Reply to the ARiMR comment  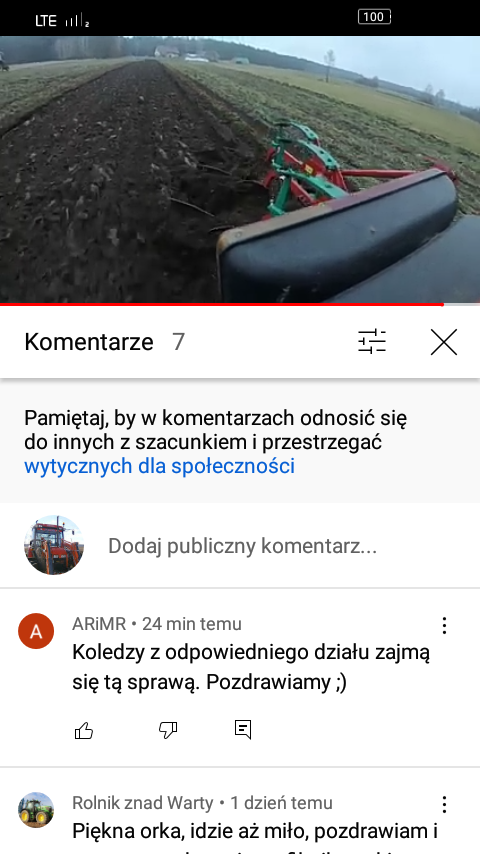pos(243,730)
